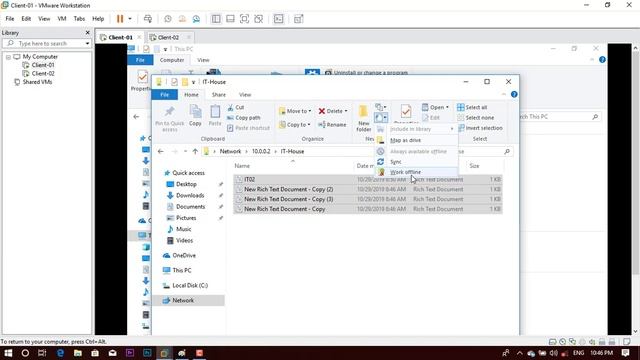This screenshot has width=640, height=360.
Task: Expand the recent locations dropdown arrow
Action: (x=185, y=151)
